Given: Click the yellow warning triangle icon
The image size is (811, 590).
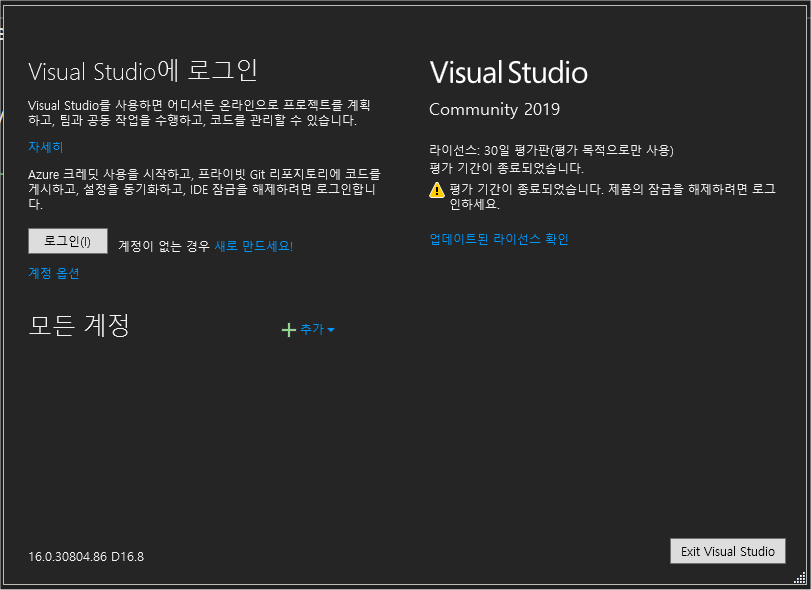Looking at the screenshot, I should click(437, 190).
